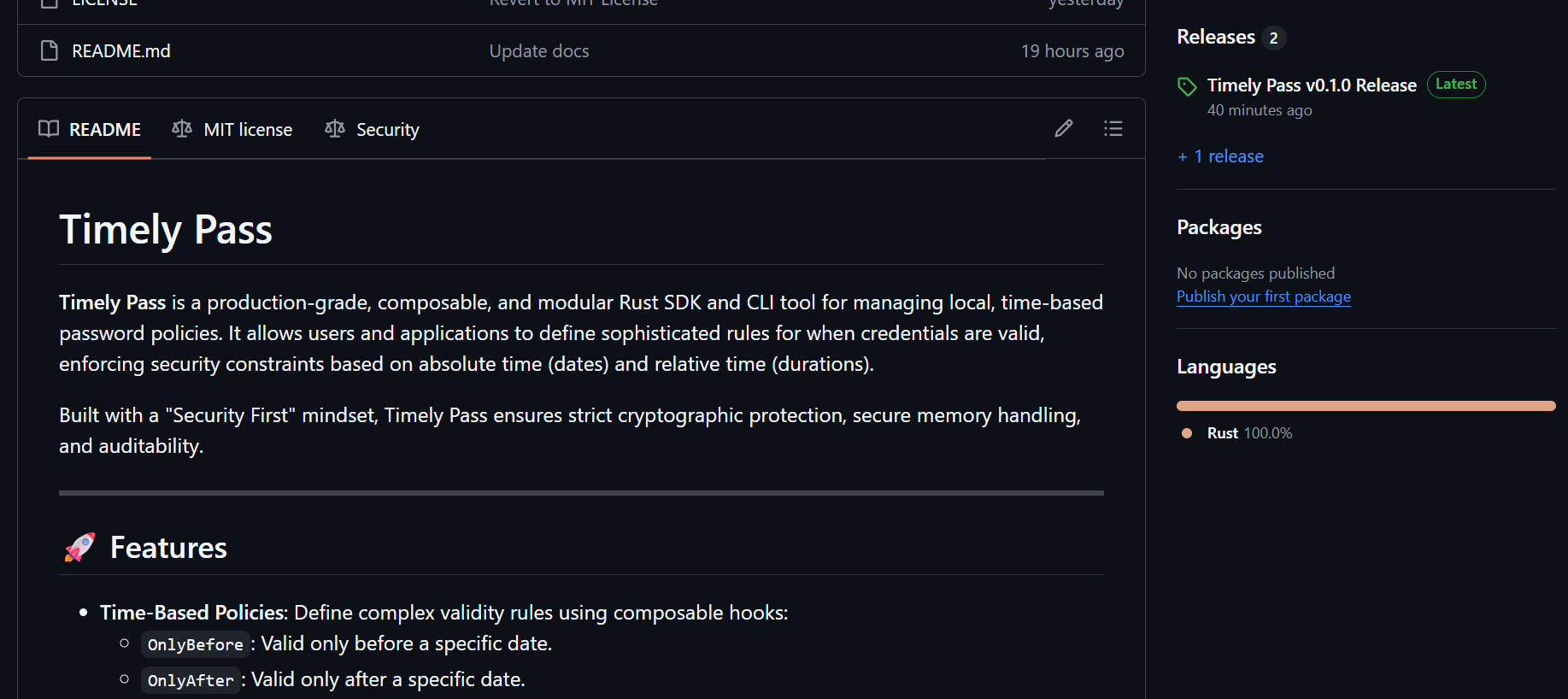This screenshot has height=699, width=1568.
Task: Select the README tab
Action: point(104,130)
